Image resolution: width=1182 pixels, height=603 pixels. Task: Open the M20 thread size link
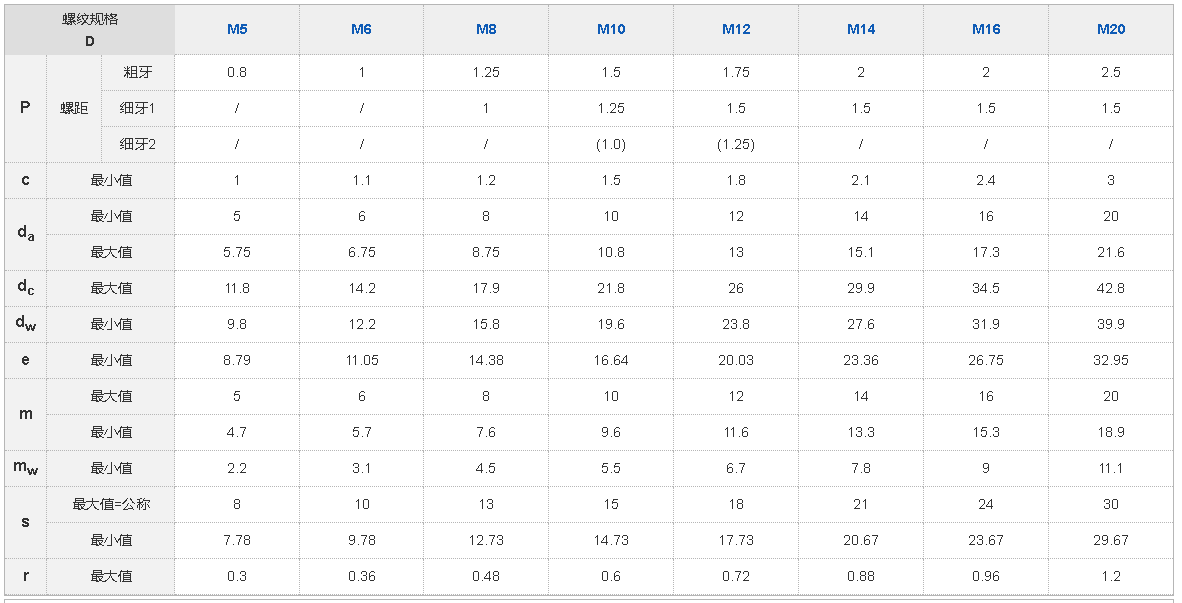coord(1111,29)
